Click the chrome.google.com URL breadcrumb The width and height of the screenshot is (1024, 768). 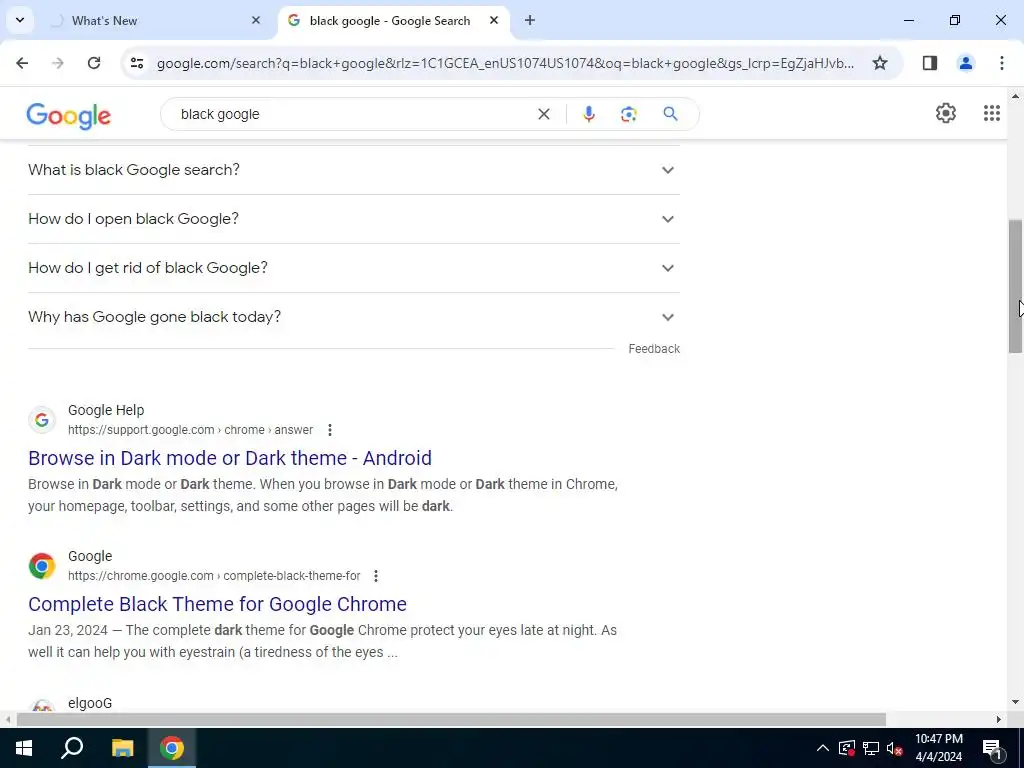(x=214, y=576)
